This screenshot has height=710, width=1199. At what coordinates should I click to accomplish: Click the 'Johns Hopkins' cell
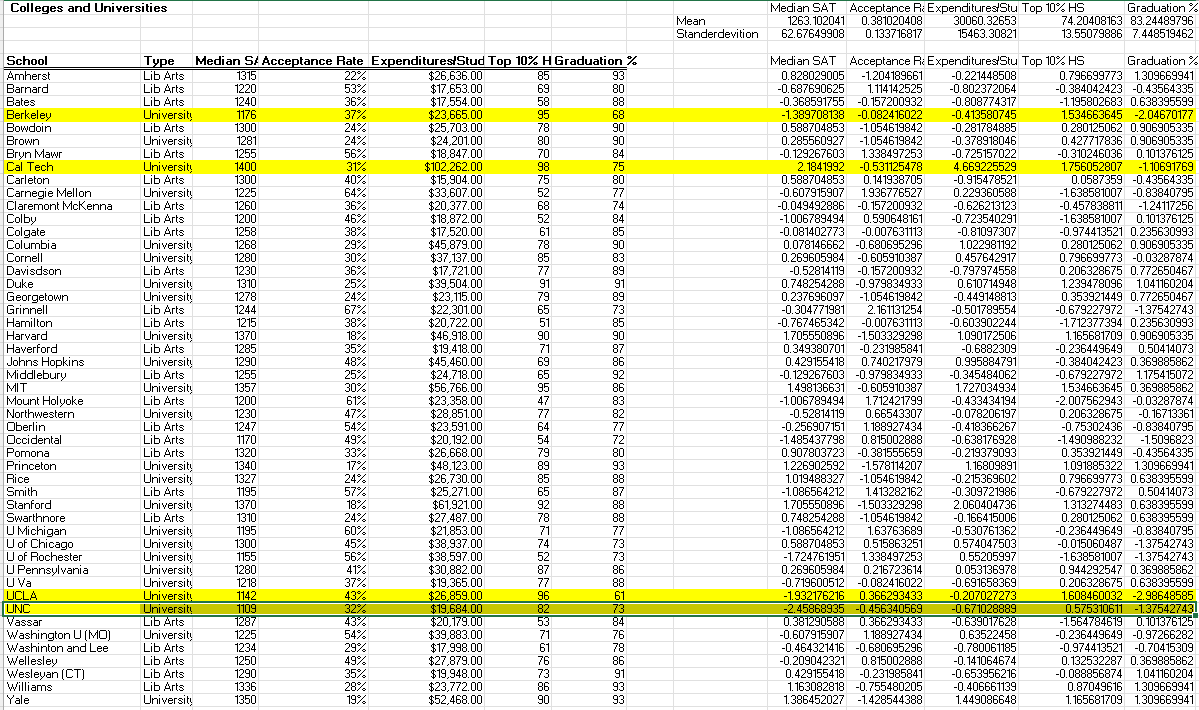click(x=45, y=361)
